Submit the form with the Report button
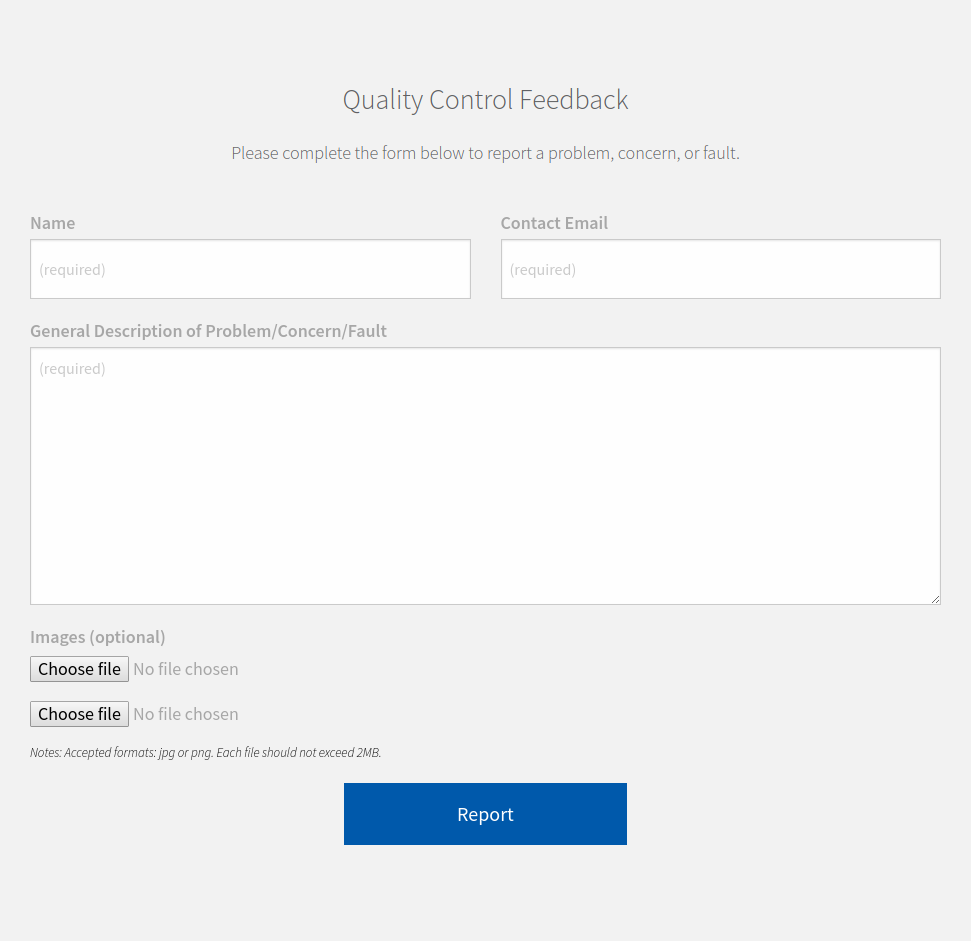Image resolution: width=971 pixels, height=941 pixels. click(485, 814)
